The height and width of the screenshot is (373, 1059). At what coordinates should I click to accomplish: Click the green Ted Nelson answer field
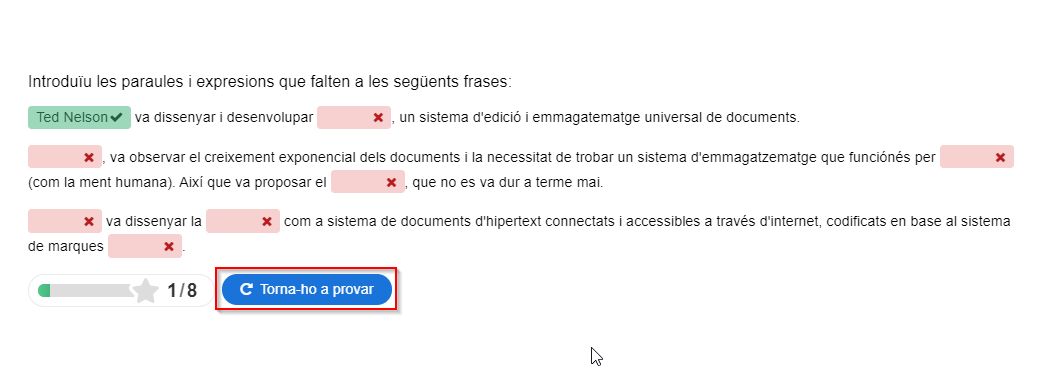[80, 118]
